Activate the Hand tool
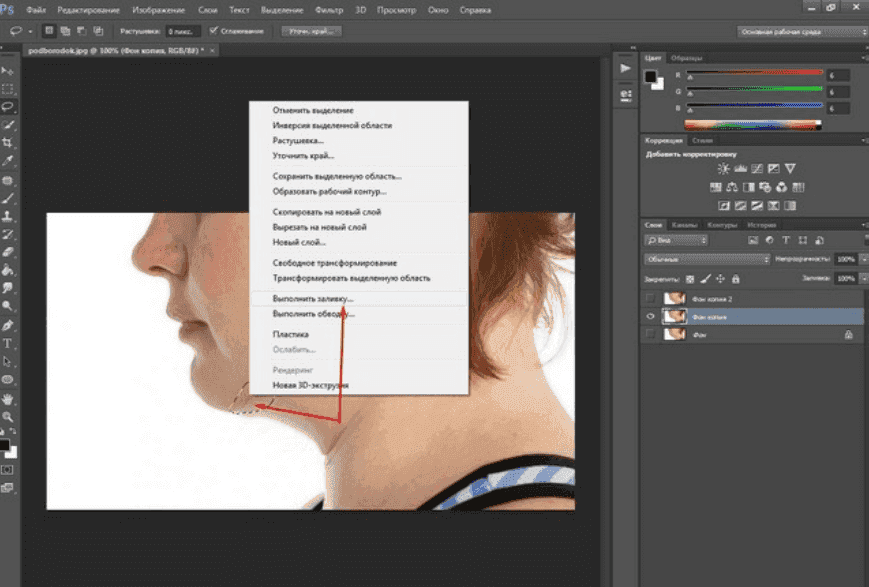Image resolution: width=869 pixels, height=587 pixels. point(8,398)
